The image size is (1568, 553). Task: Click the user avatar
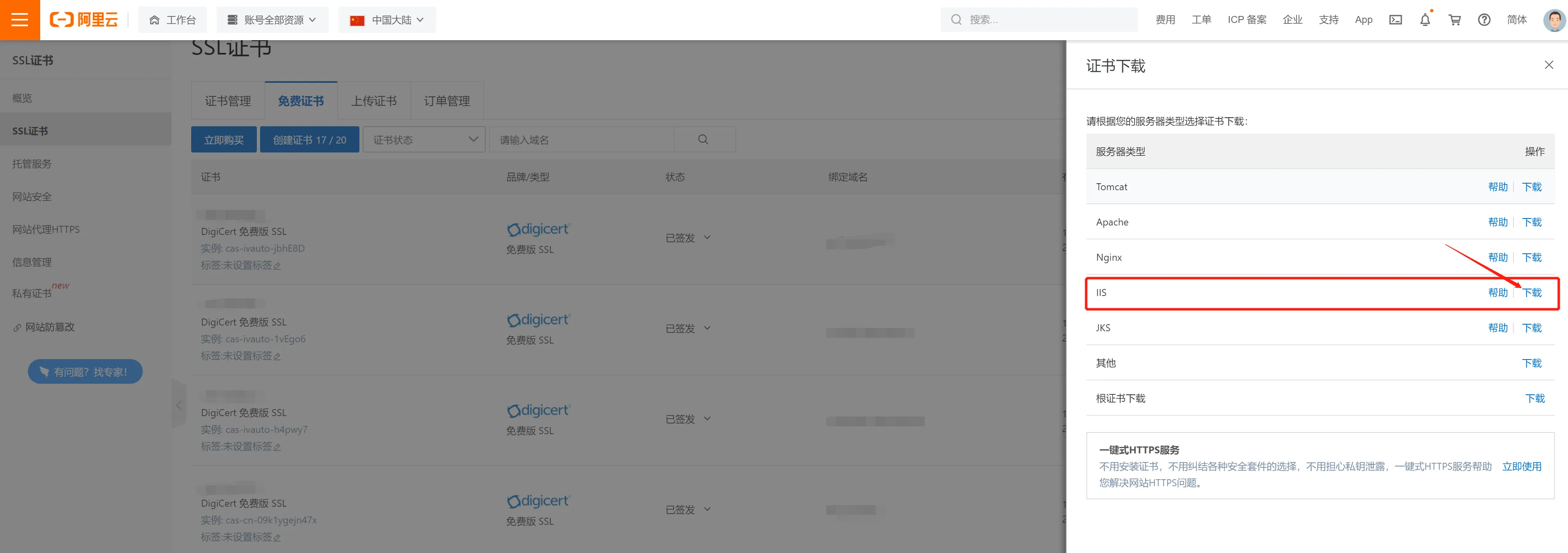pyautogui.click(x=1554, y=20)
